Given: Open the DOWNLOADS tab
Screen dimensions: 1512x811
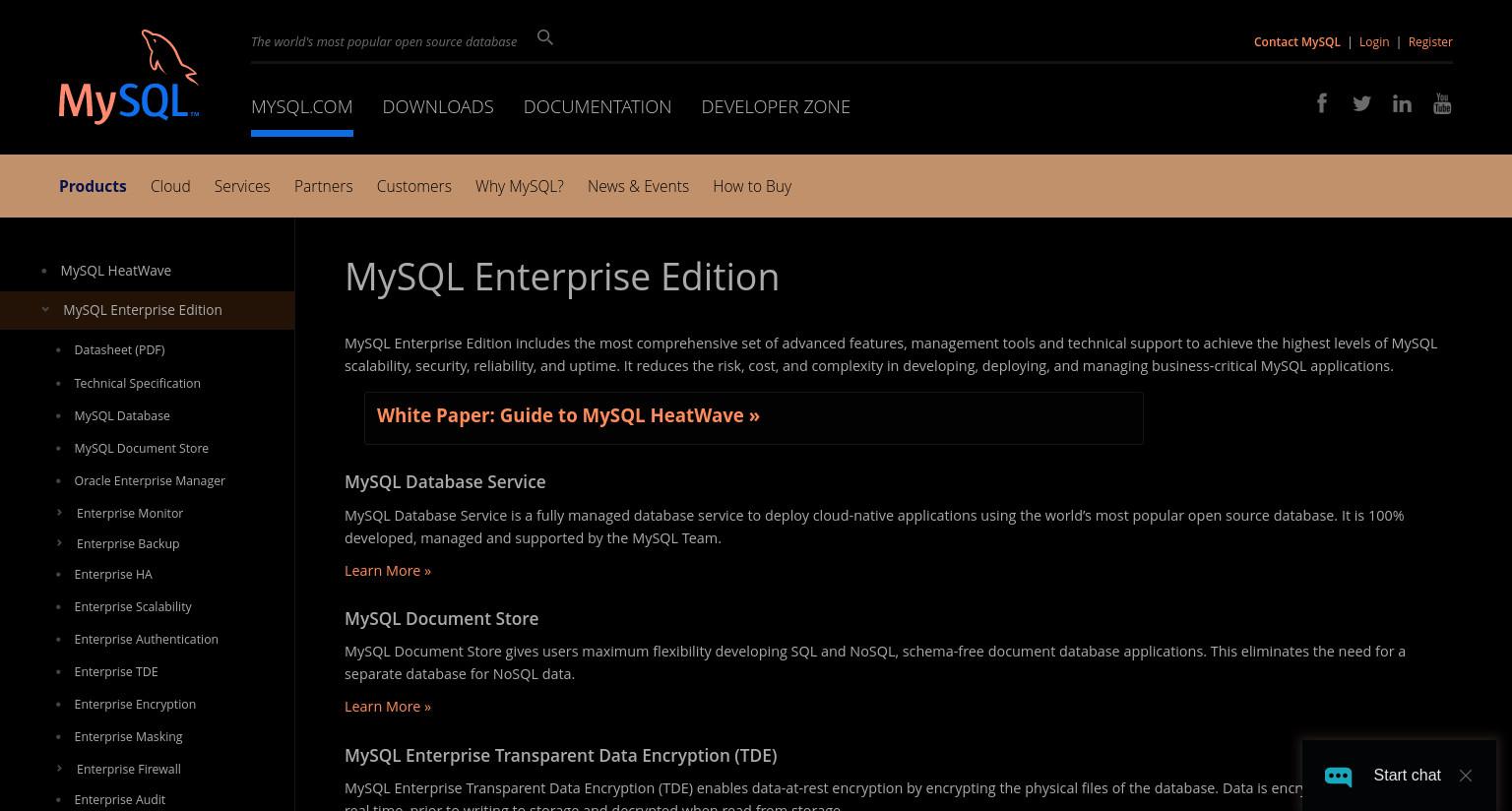Looking at the screenshot, I should pos(438,106).
